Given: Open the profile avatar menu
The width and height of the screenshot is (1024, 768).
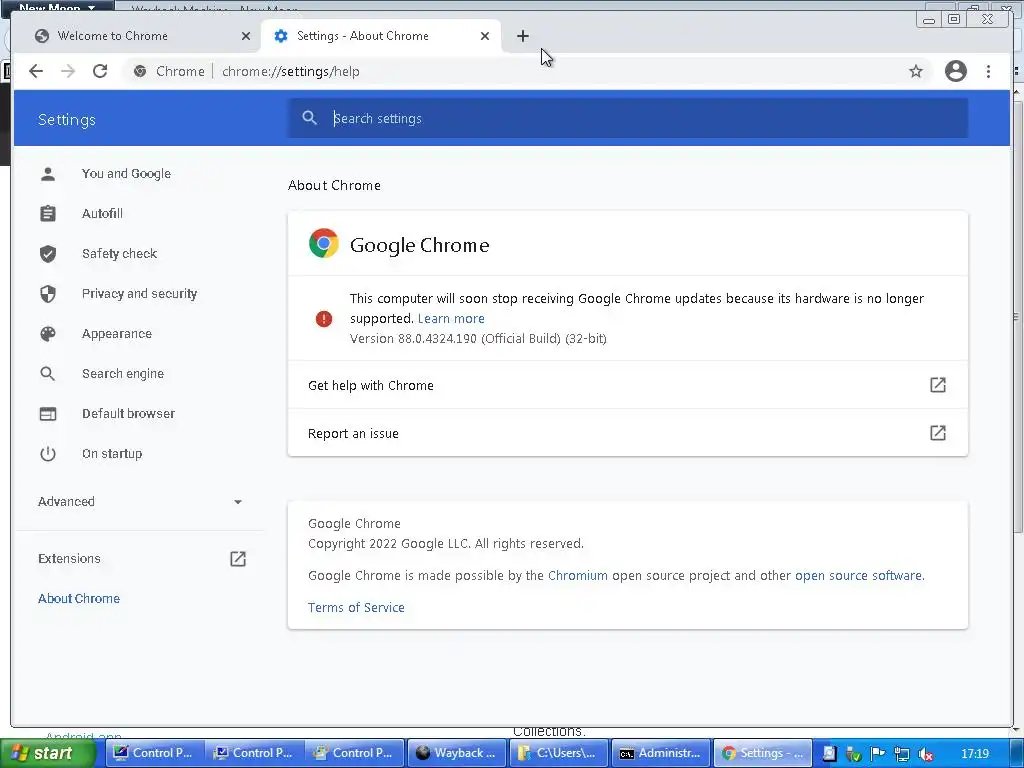Looking at the screenshot, I should 955,71.
